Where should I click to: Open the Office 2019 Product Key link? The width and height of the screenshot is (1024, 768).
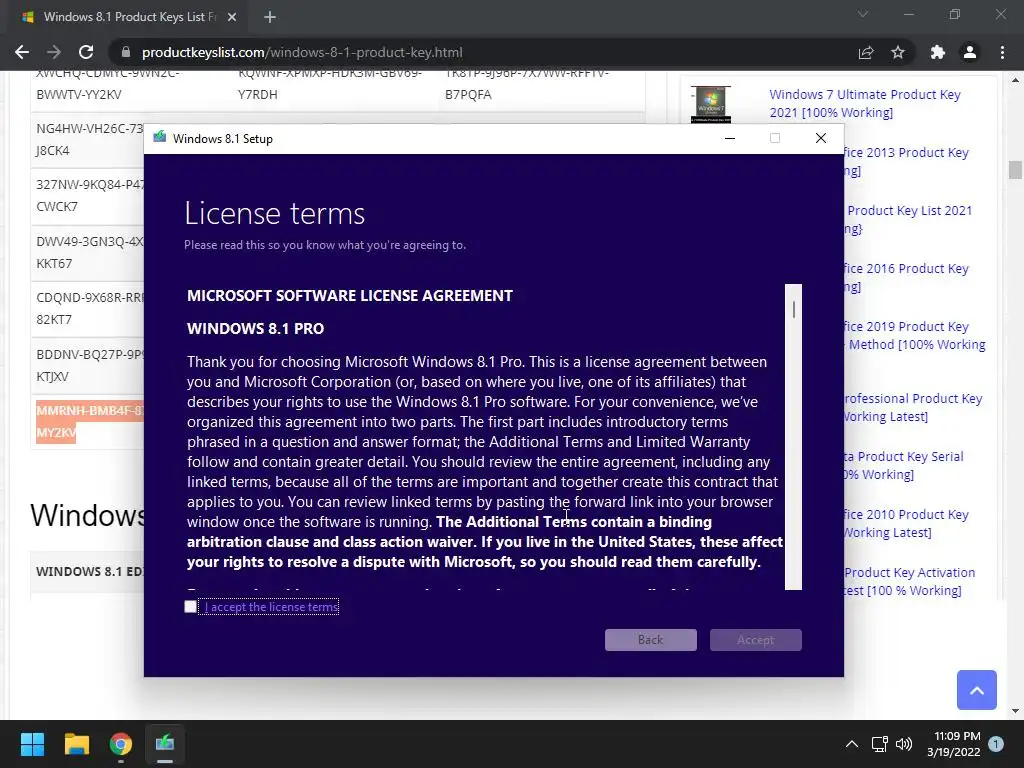pyautogui.click(x=914, y=335)
